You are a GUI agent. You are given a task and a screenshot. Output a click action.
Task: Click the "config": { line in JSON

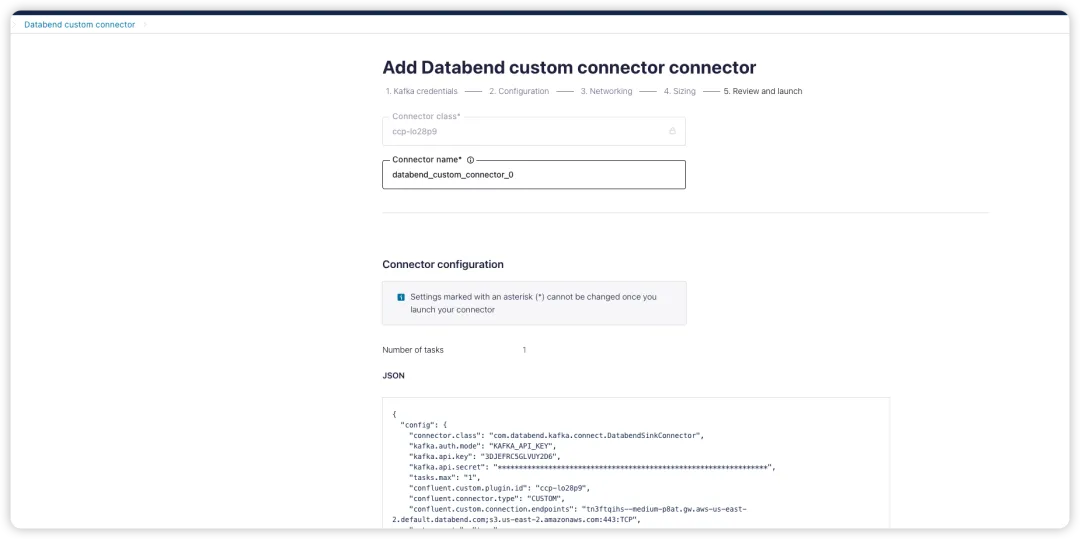[x=424, y=425]
